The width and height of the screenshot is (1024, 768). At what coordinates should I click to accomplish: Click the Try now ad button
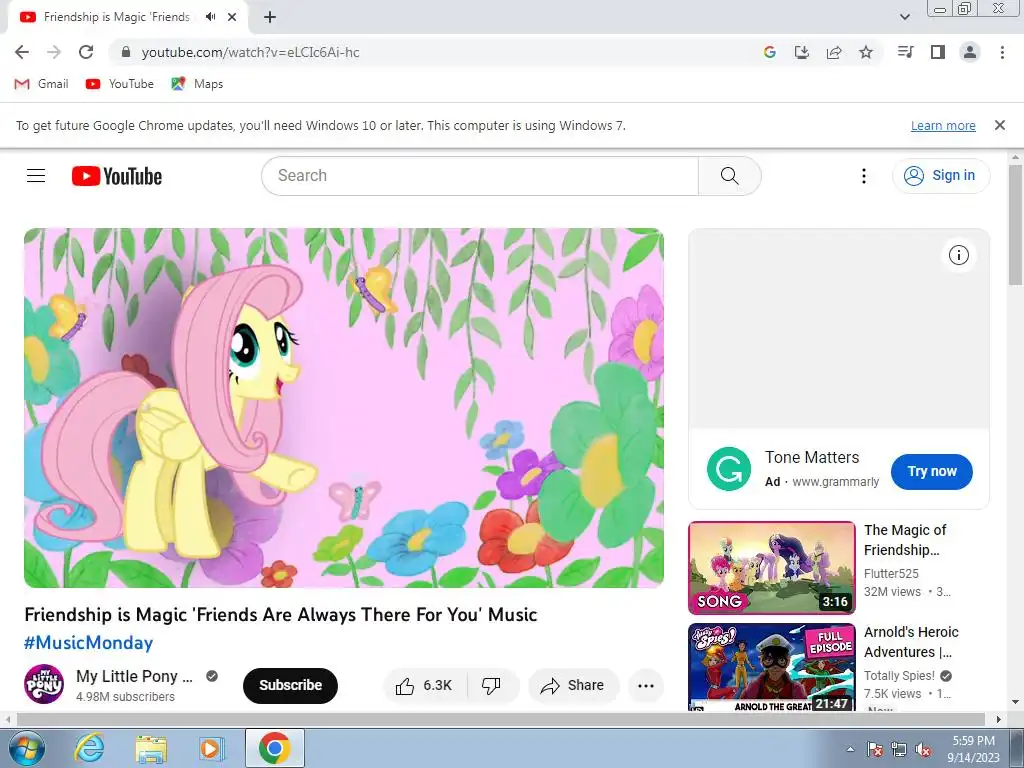coord(931,471)
